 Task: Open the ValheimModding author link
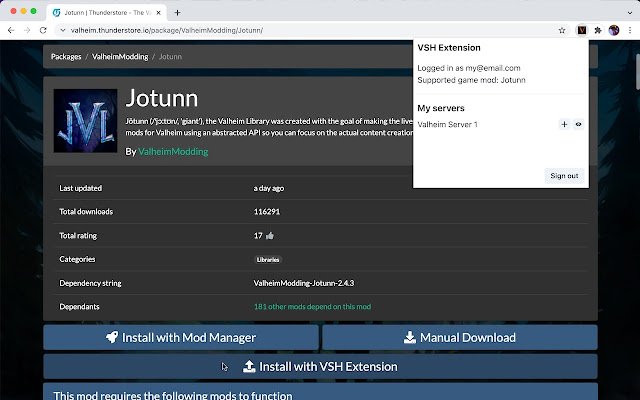pos(173,151)
